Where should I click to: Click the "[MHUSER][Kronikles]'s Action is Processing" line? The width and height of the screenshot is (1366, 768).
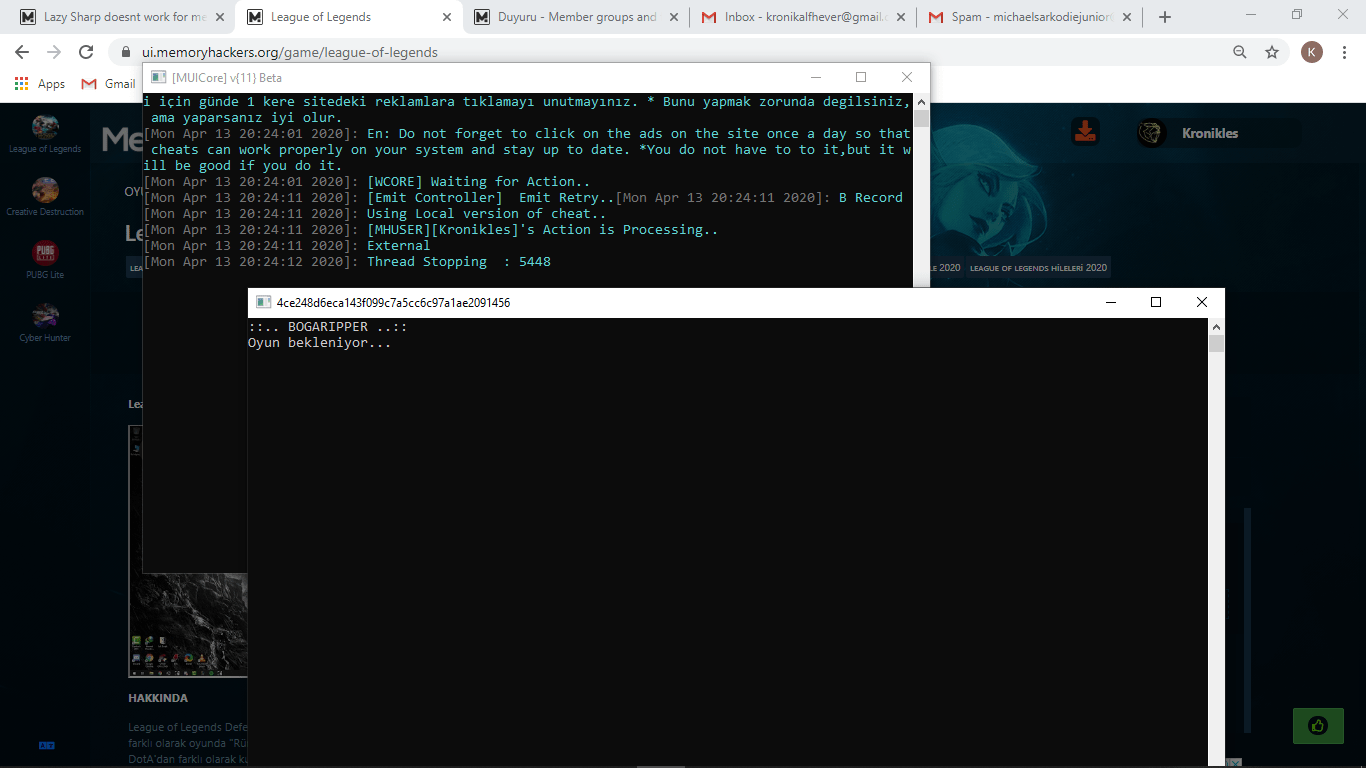[543, 230]
